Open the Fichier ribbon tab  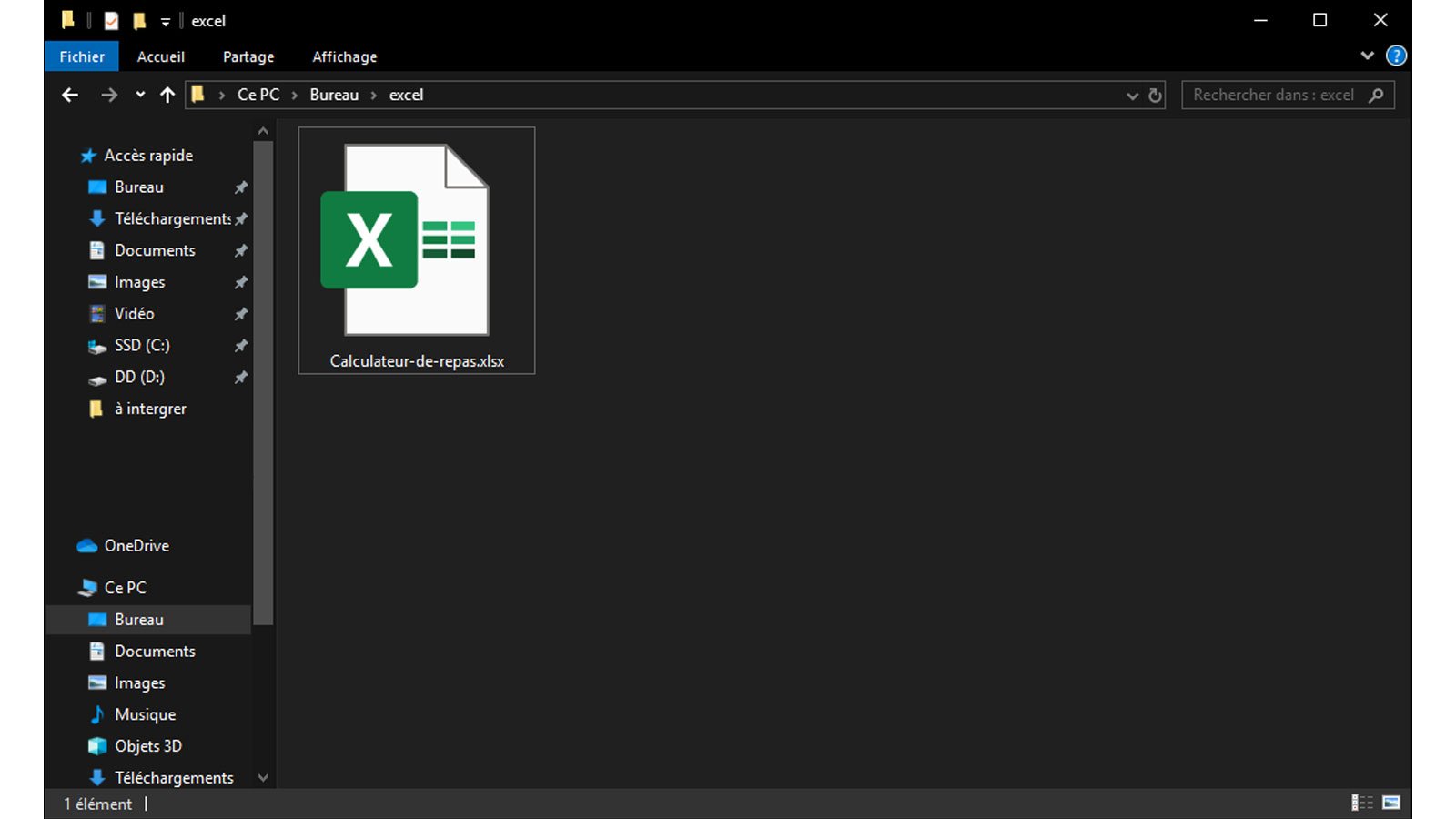[82, 56]
